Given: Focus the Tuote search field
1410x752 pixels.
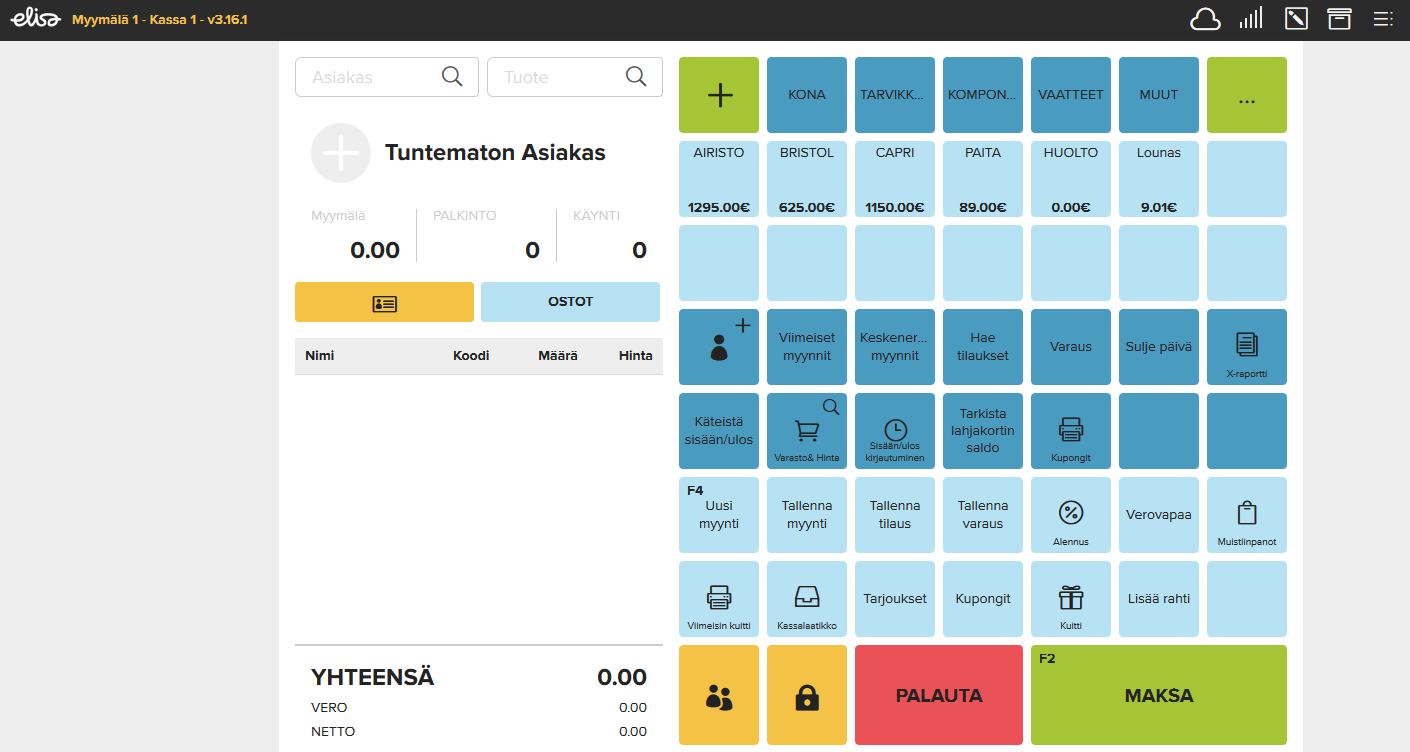Looking at the screenshot, I should 575,77.
